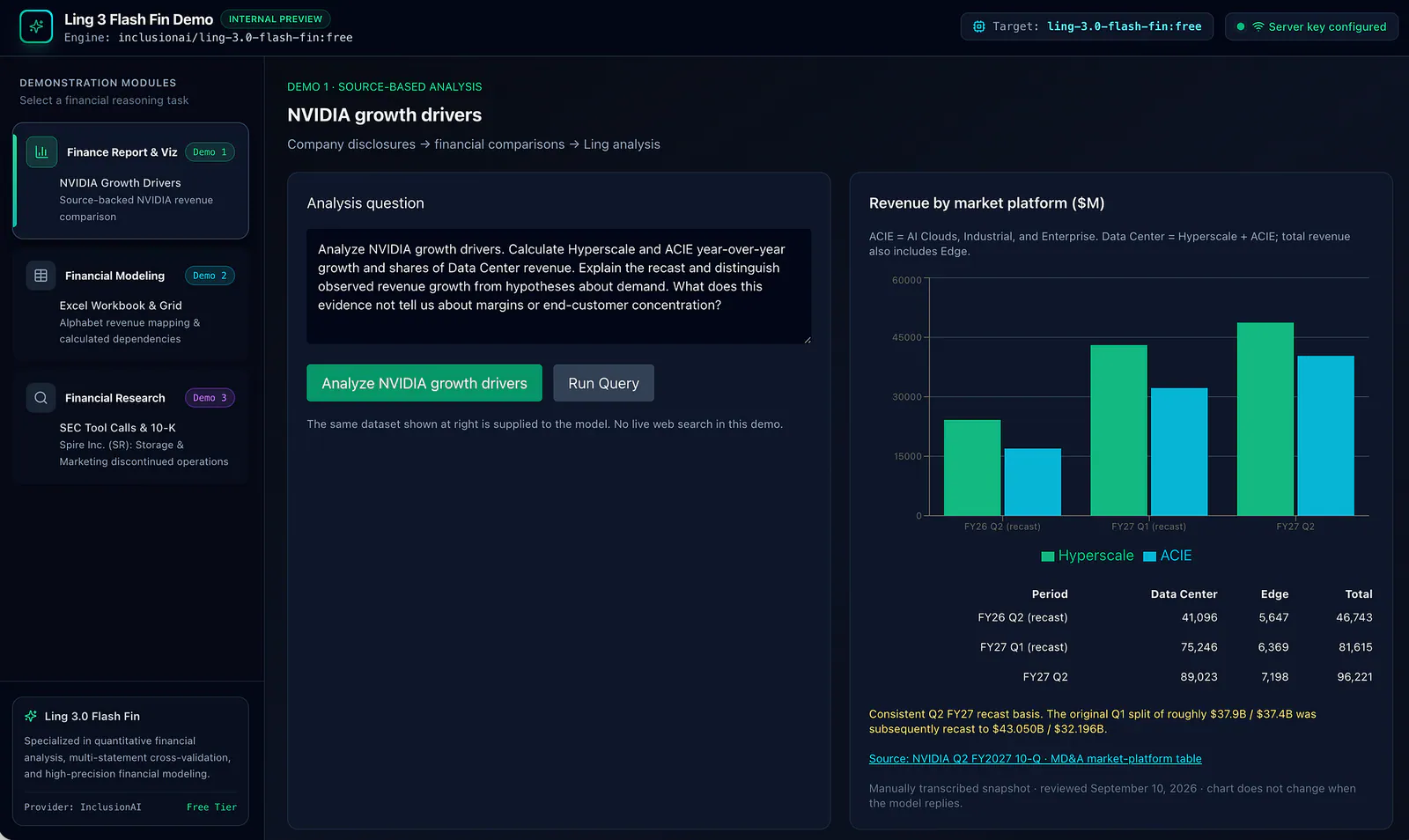The height and width of the screenshot is (840, 1409).
Task: Click the Edge value 6,369
Action: point(1273,647)
